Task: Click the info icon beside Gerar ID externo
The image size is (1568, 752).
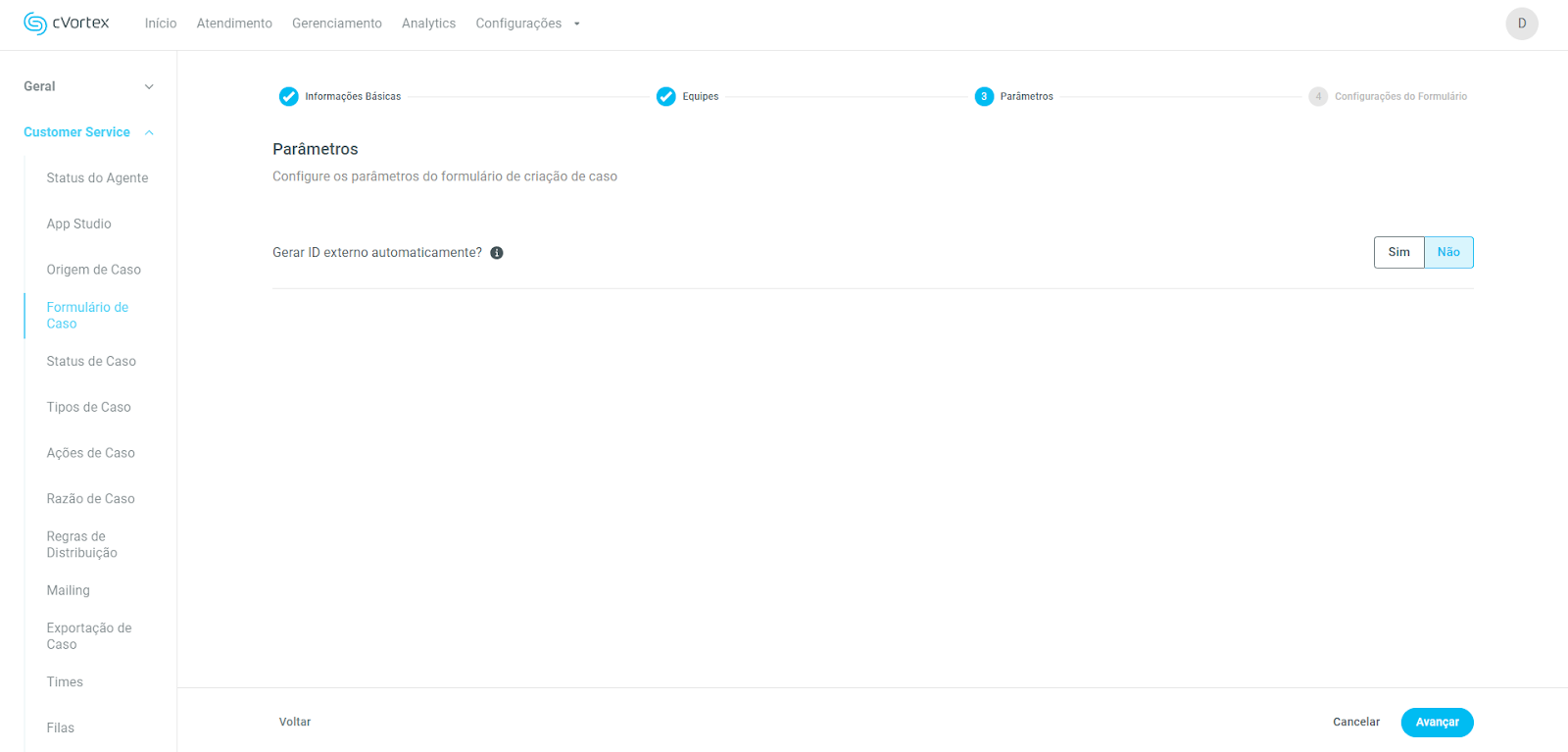Action: click(497, 253)
